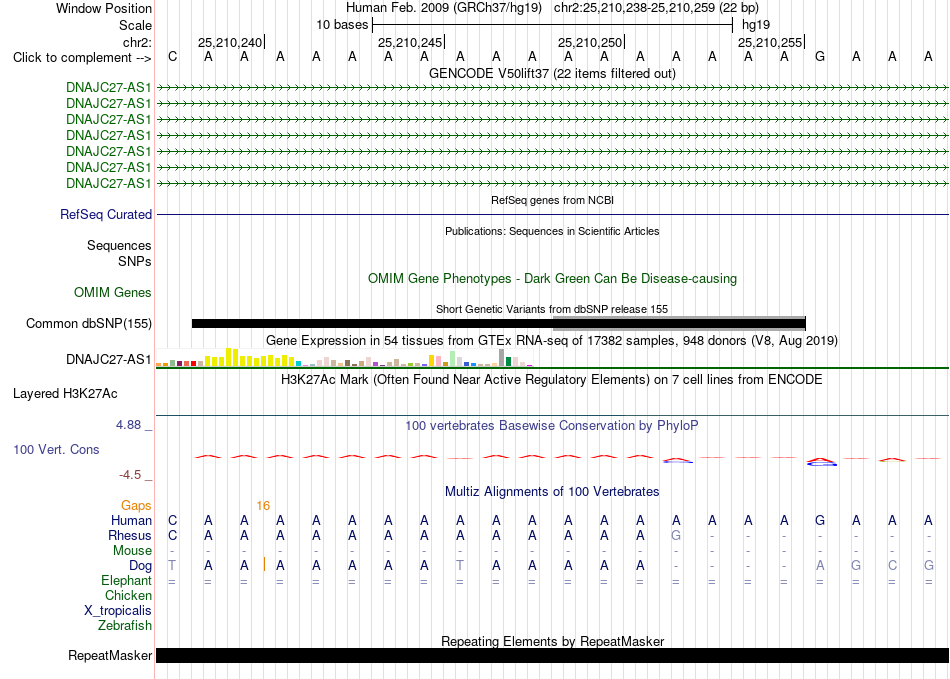This screenshot has height=679, width=950.
Task: Click the Gaps row label
Action: pos(136,505)
